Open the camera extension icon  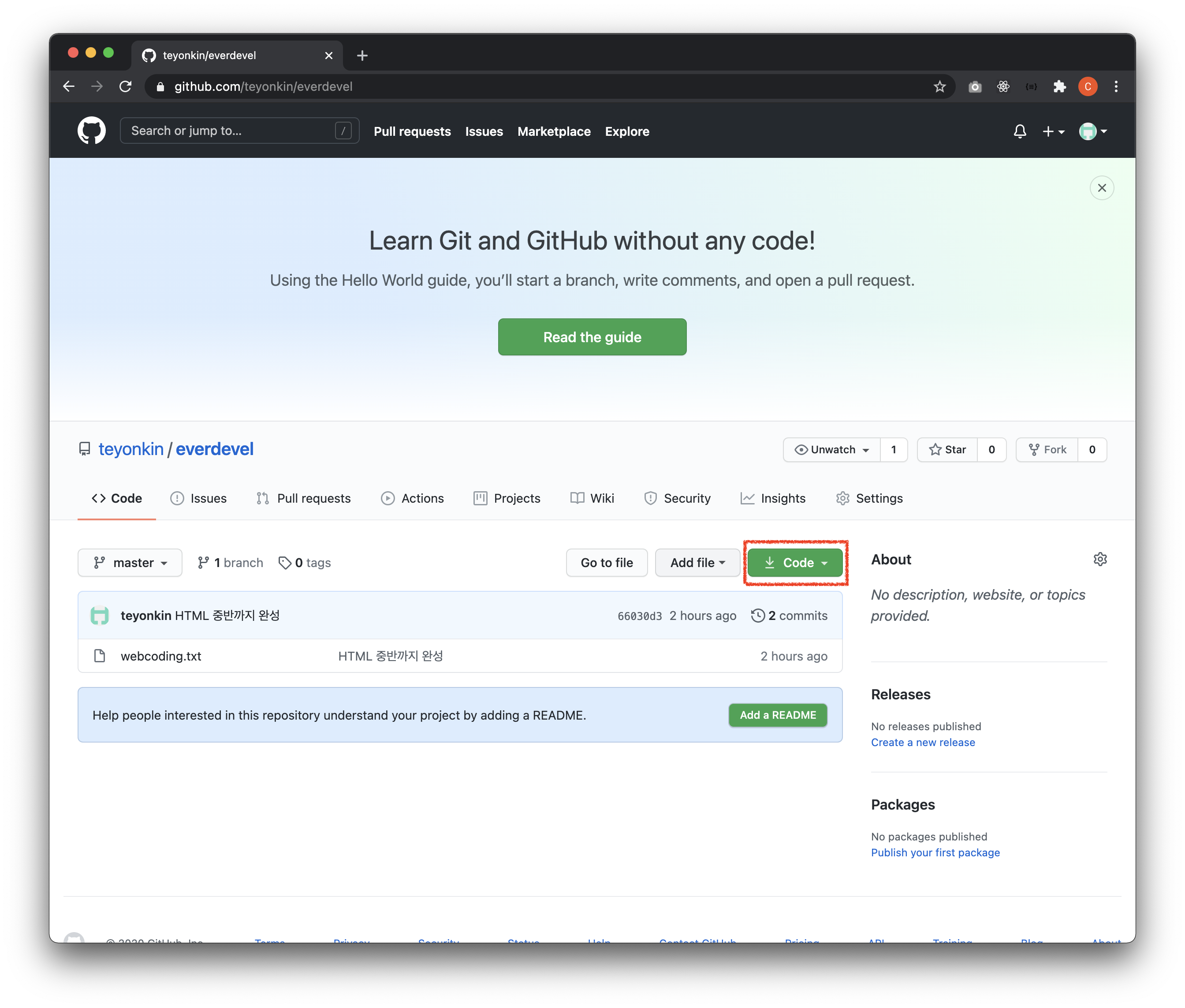click(975, 86)
